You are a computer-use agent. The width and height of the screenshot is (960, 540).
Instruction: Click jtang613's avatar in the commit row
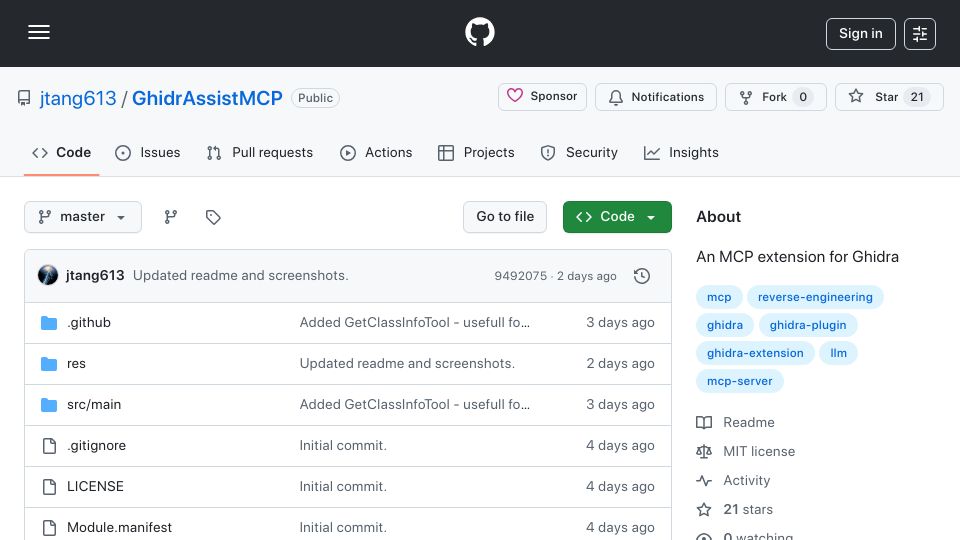[48, 276]
